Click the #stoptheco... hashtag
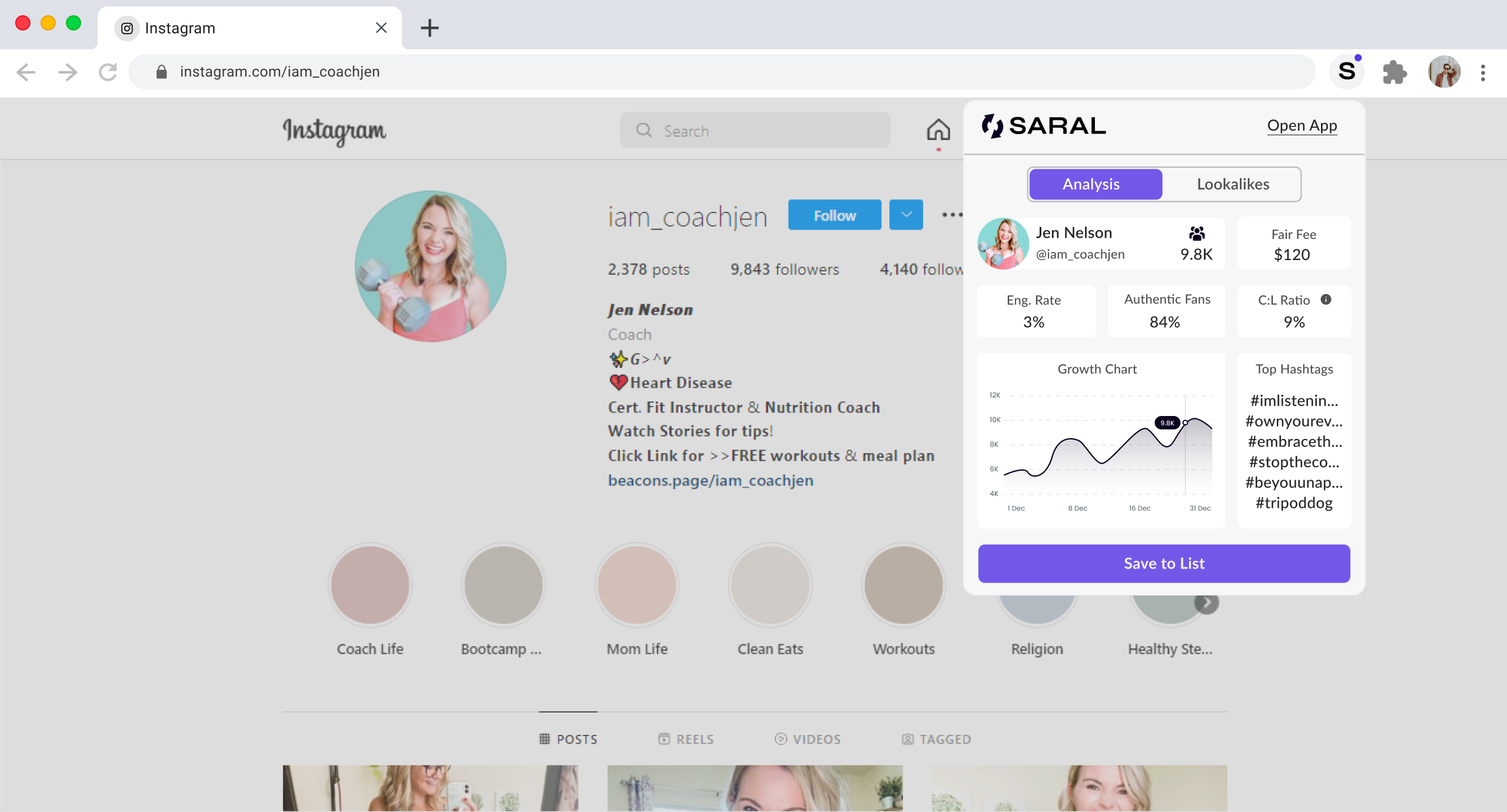The image size is (1507, 812). tap(1294, 462)
